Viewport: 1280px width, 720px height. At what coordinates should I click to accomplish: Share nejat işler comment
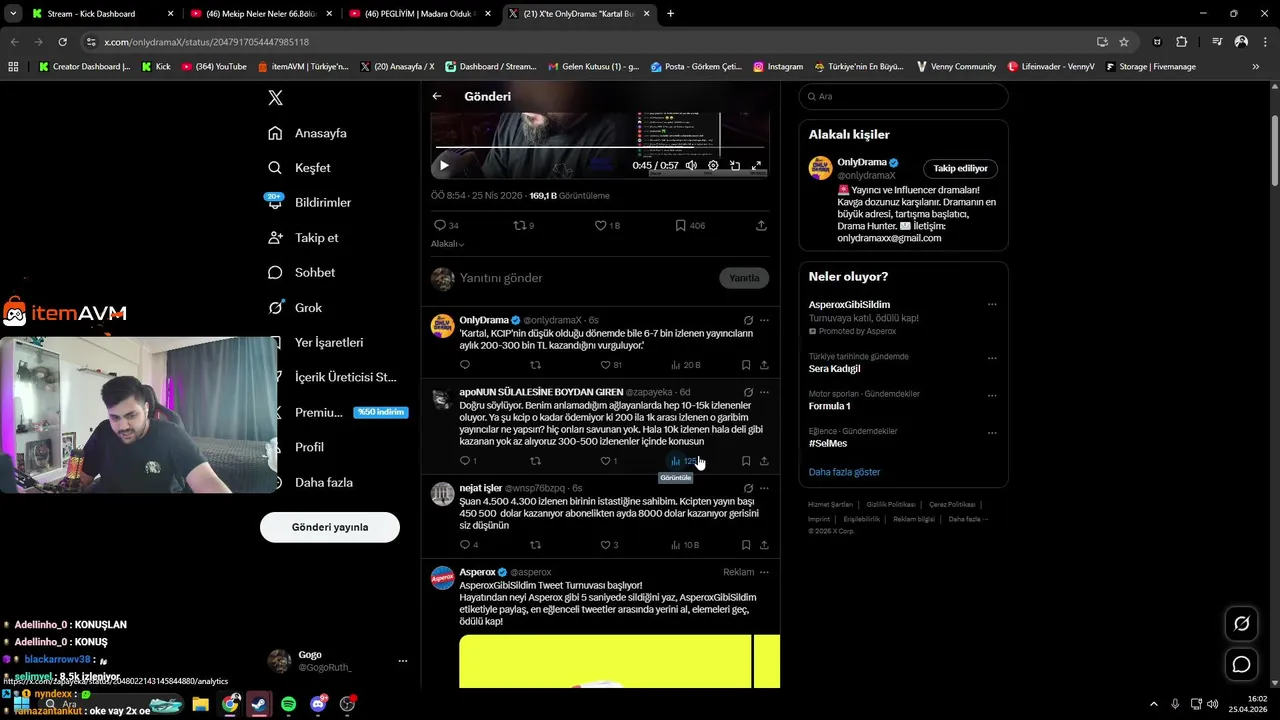[x=764, y=545]
